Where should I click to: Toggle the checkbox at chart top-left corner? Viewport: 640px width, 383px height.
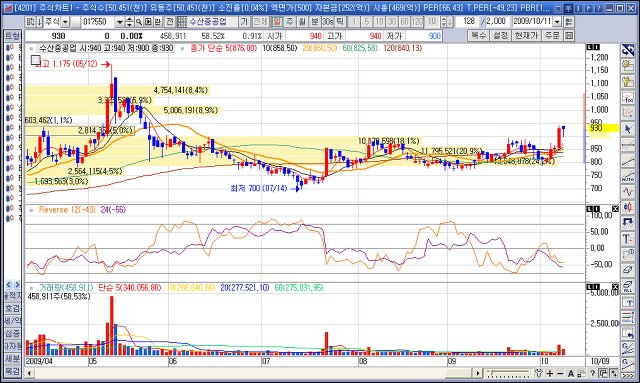click(36, 61)
